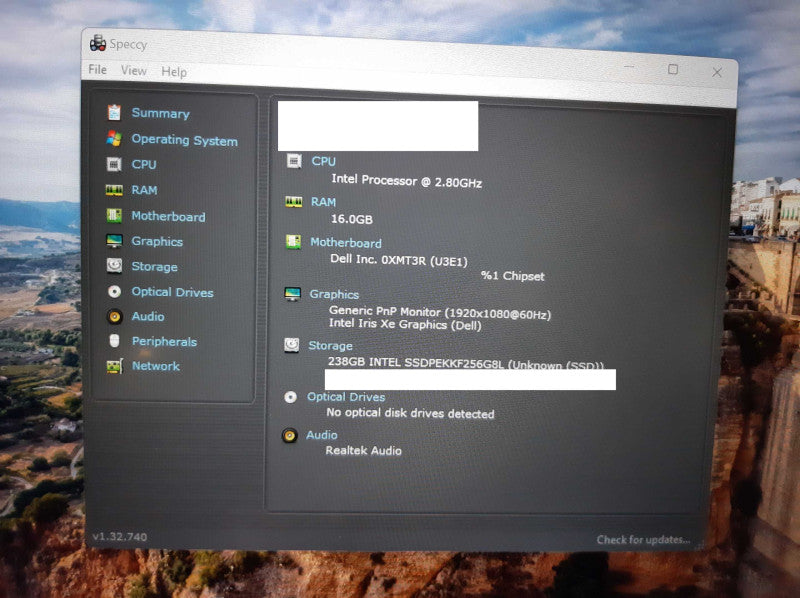The height and width of the screenshot is (598, 800).
Task: Minimize the Speccy window
Action: [x=629, y=66]
